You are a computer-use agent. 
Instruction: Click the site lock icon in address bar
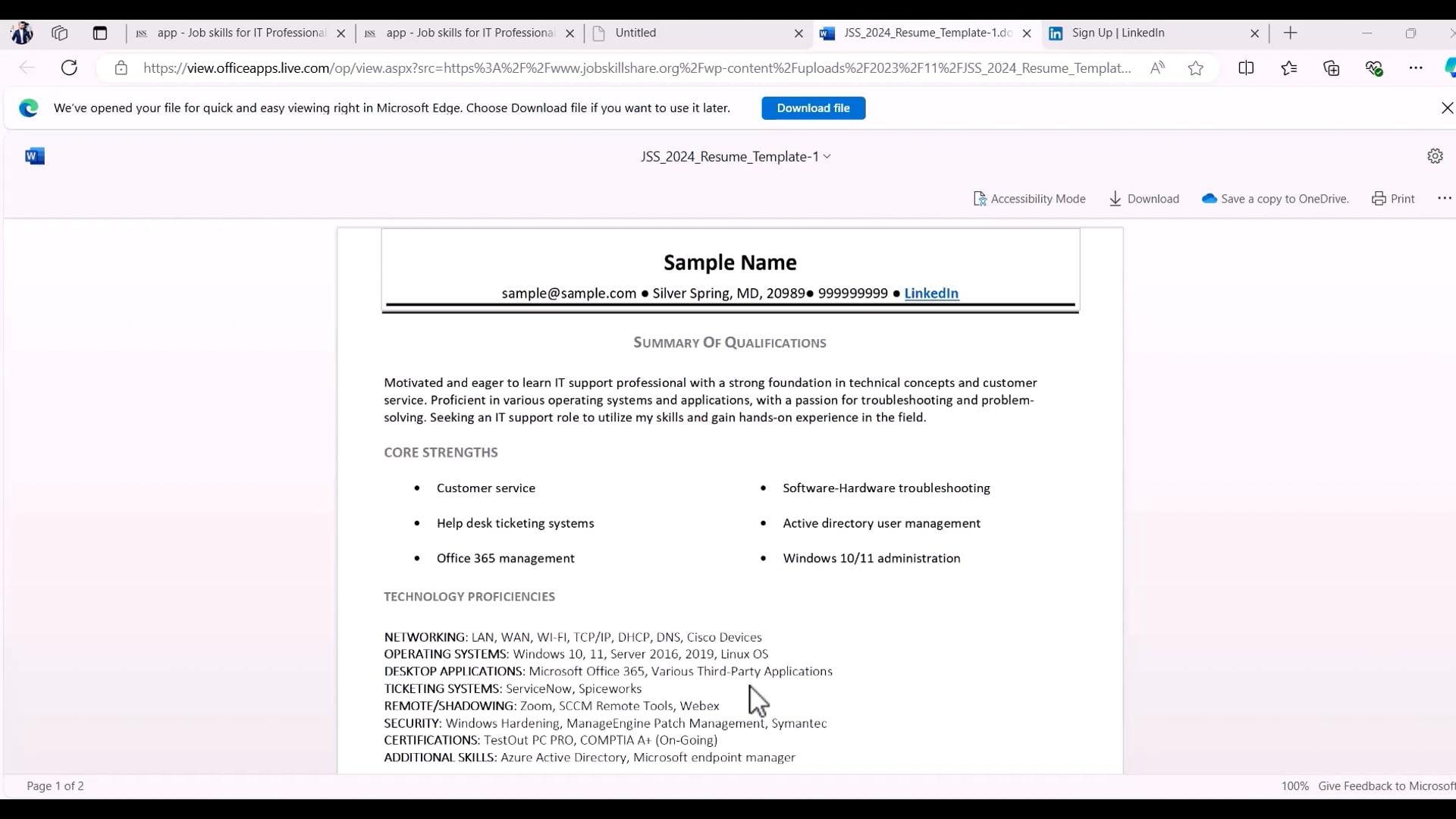pyautogui.click(x=121, y=68)
